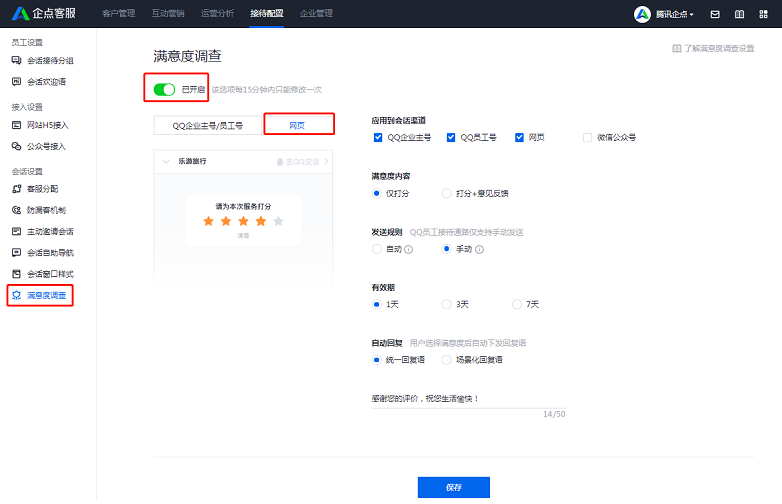Click the 会话欢迎语 sidebar icon
This screenshot has width=782, height=504.
click(x=16, y=81)
